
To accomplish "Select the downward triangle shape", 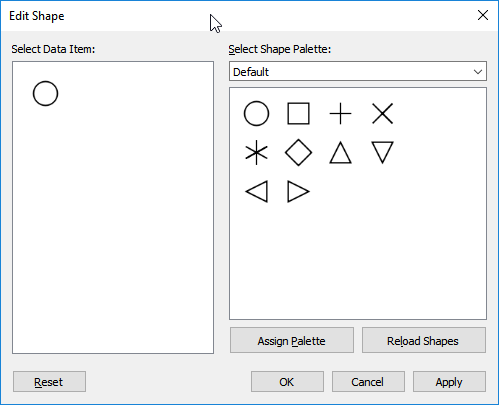I will pyautogui.click(x=382, y=153).
